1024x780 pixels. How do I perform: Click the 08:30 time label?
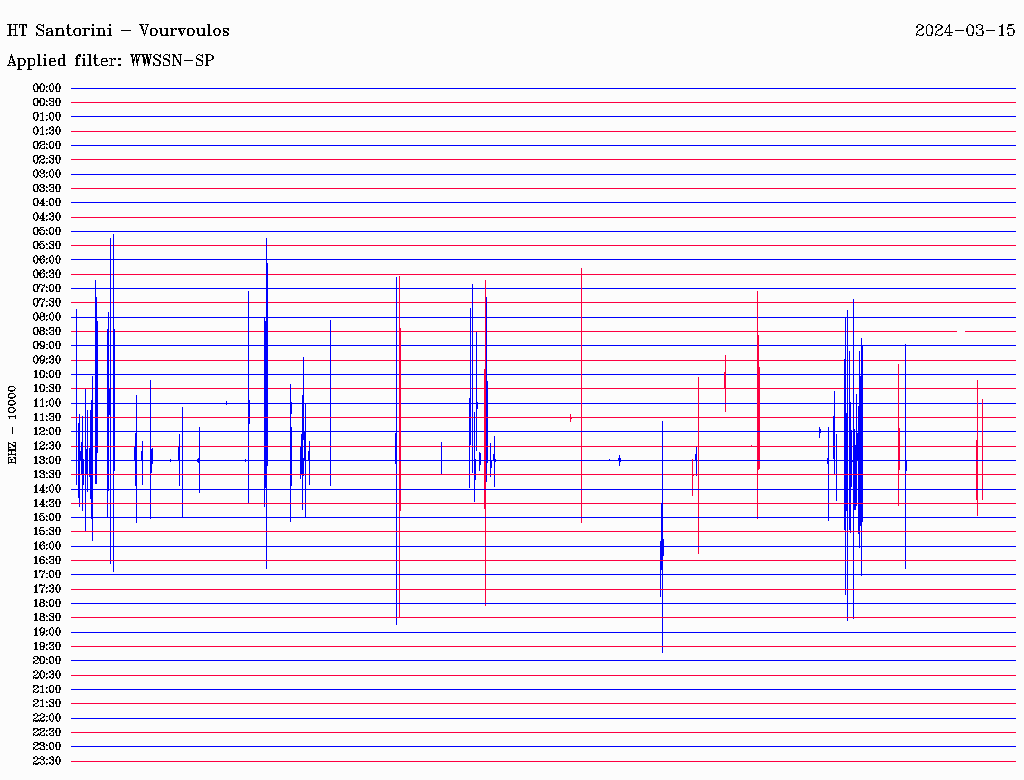pyautogui.click(x=47, y=331)
